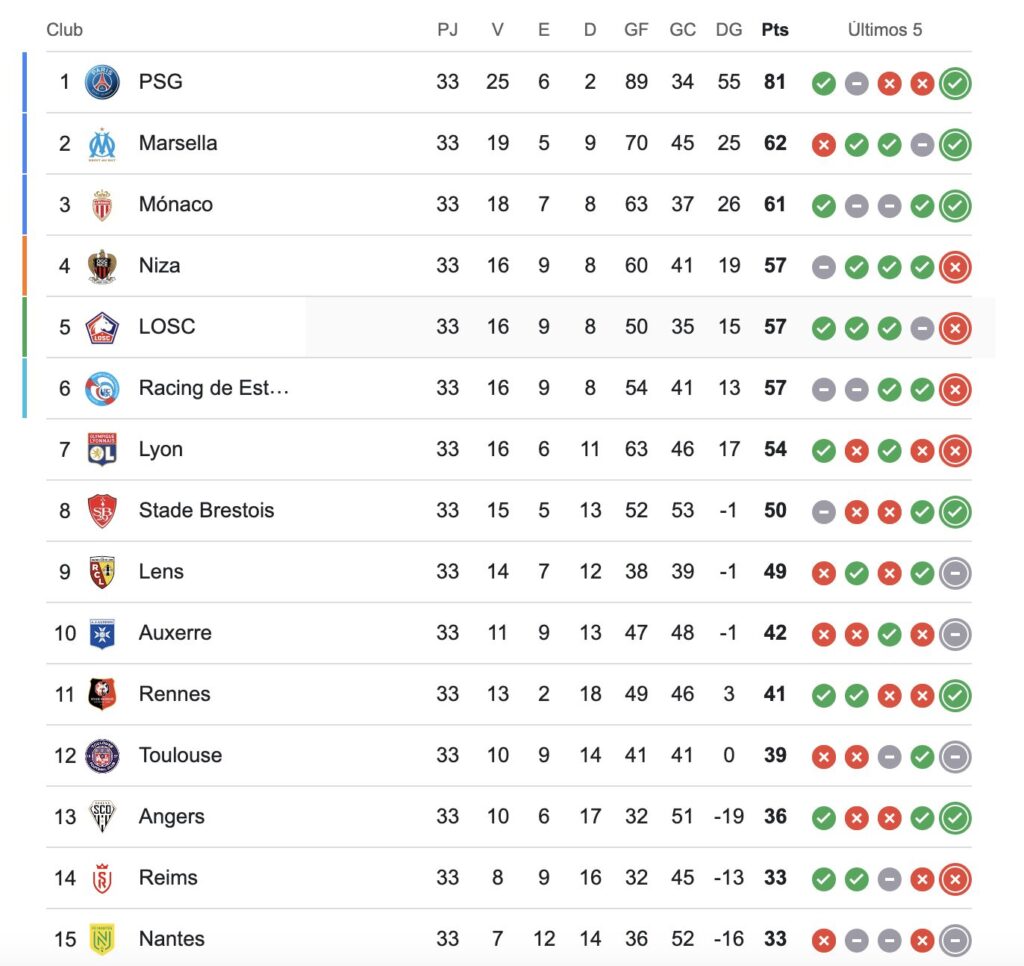The image size is (1024, 966).
Task: Click the Últimos 5 column header
Action: click(885, 30)
